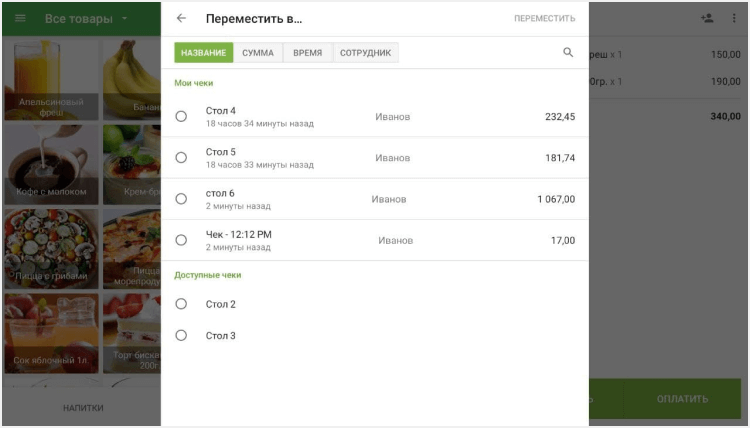Sort by the Название tab
The image size is (750, 428).
tap(204, 53)
